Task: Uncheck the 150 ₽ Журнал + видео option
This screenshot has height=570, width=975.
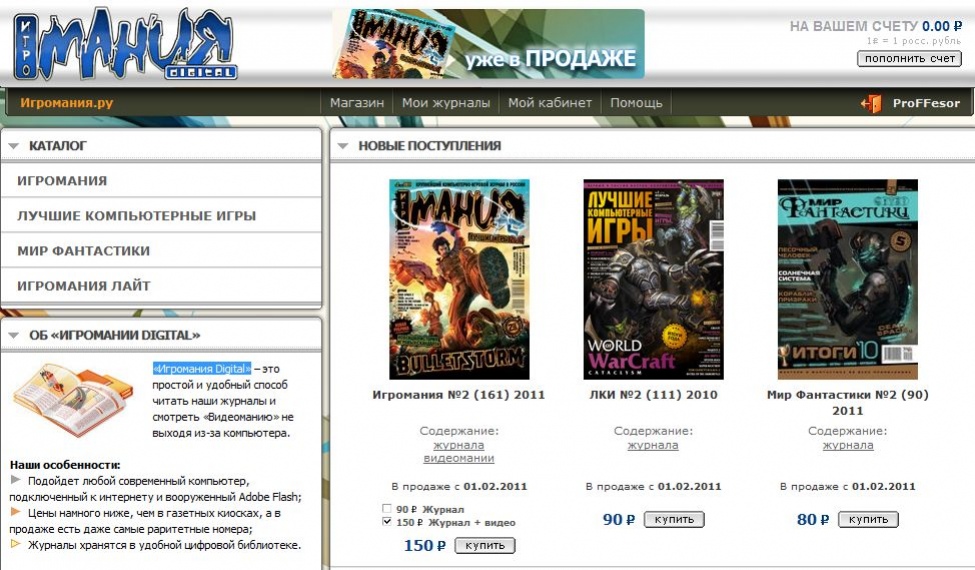Action: (x=387, y=522)
